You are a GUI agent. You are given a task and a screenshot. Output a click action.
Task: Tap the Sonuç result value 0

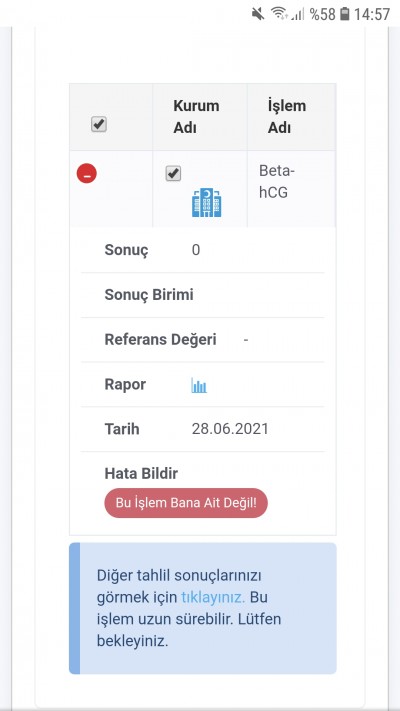tap(195, 250)
